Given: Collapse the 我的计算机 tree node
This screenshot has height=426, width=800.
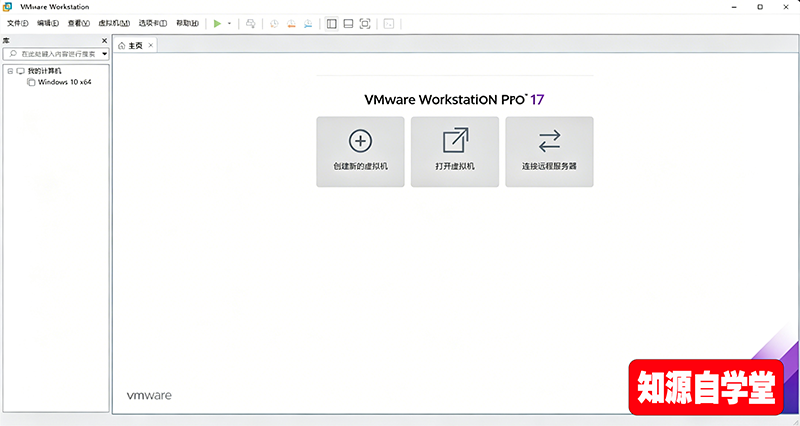Looking at the screenshot, I should pyautogui.click(x=9, y=71).
